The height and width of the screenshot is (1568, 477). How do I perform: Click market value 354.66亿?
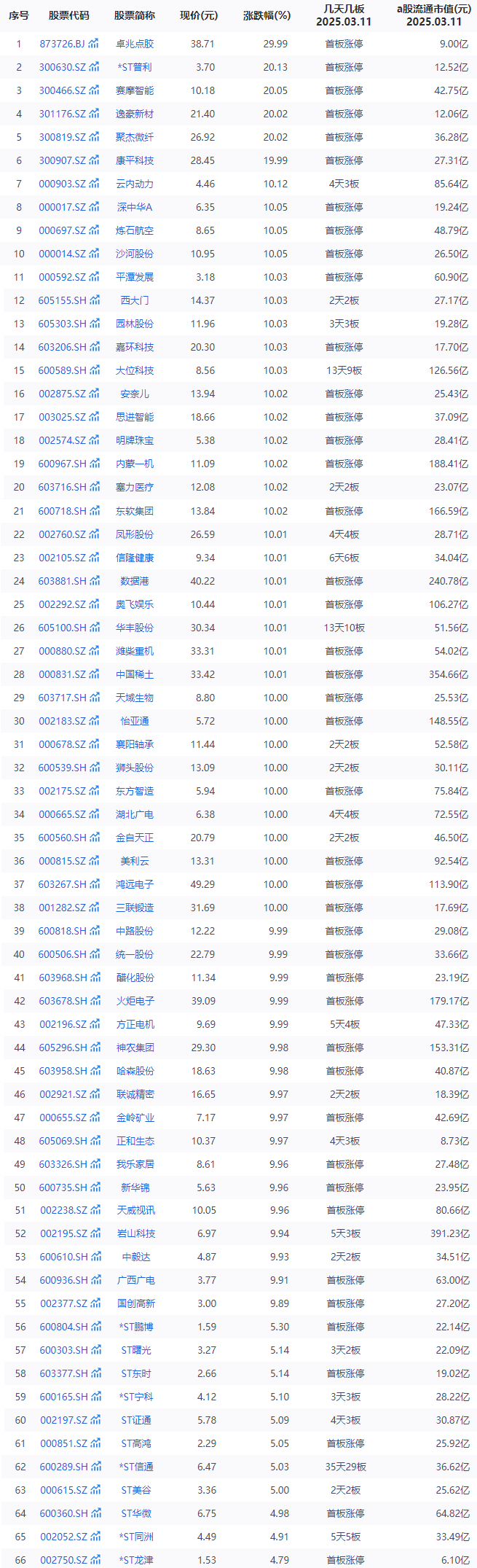coord(449,674)
